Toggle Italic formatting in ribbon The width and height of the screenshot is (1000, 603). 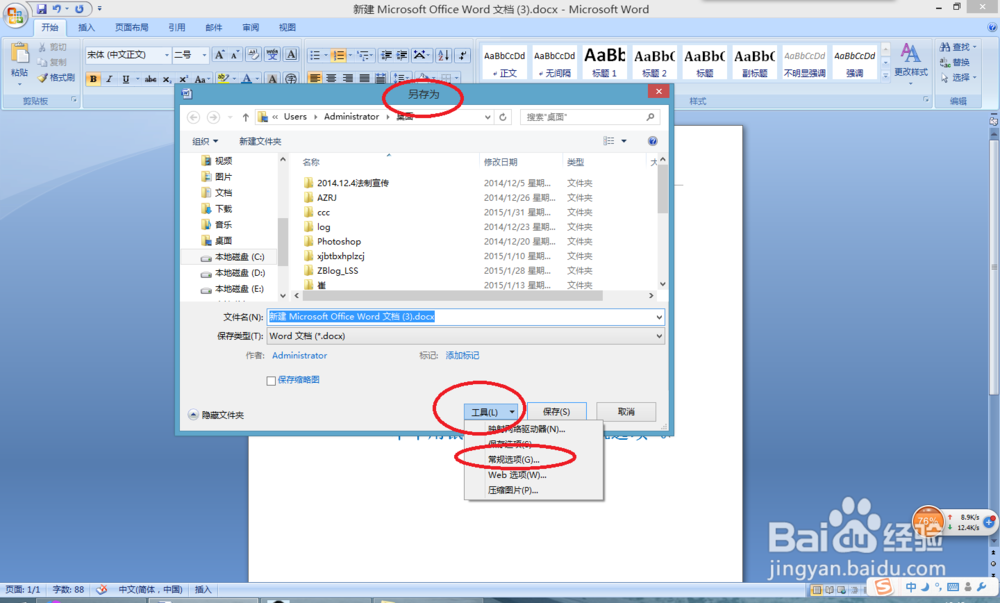[109, 79]
